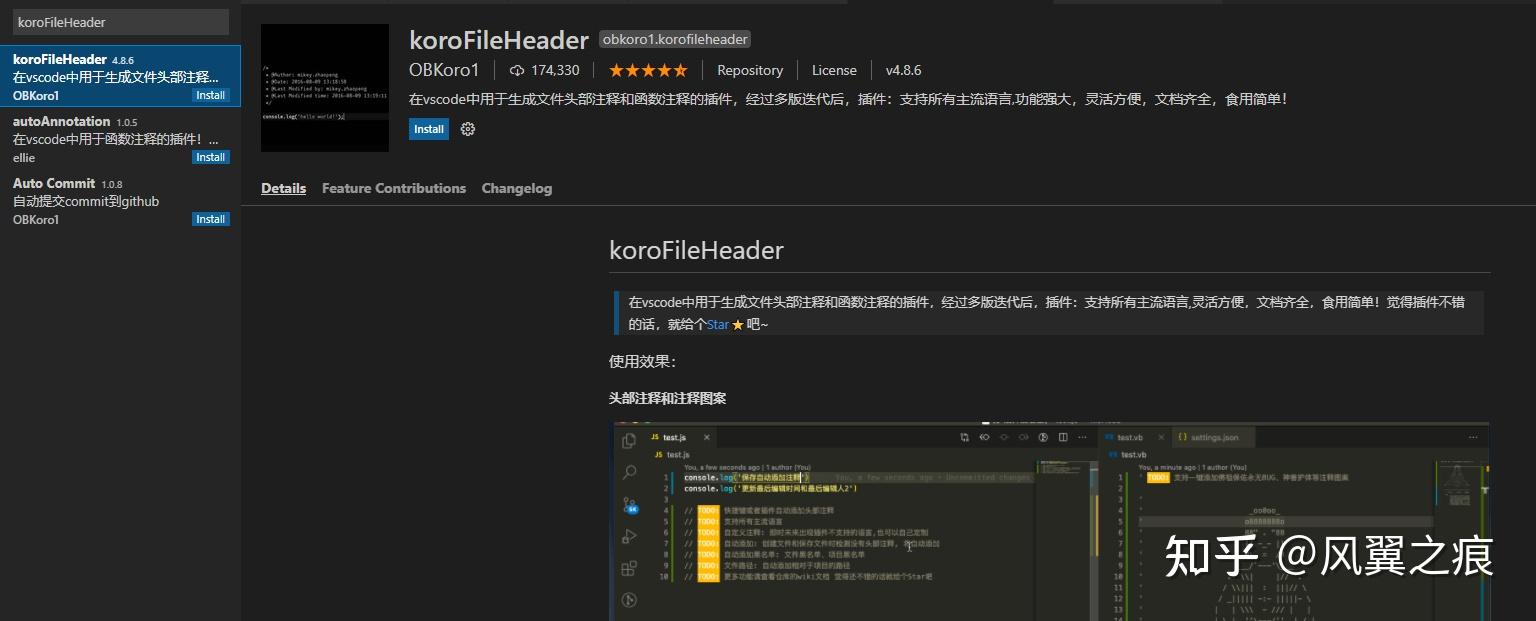Install the Auto Commit extension
The height and width of the screenshot is (621, 1536).
click(210, 219)
